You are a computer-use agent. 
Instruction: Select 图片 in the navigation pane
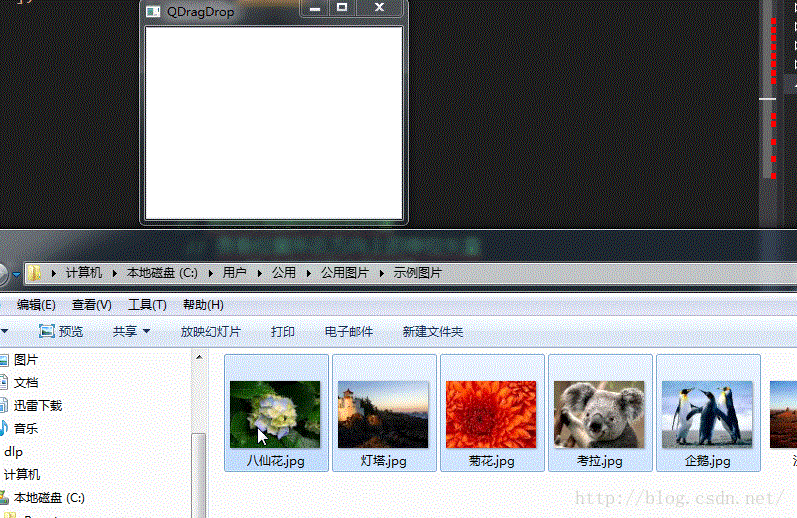click(x=25, y=360)
